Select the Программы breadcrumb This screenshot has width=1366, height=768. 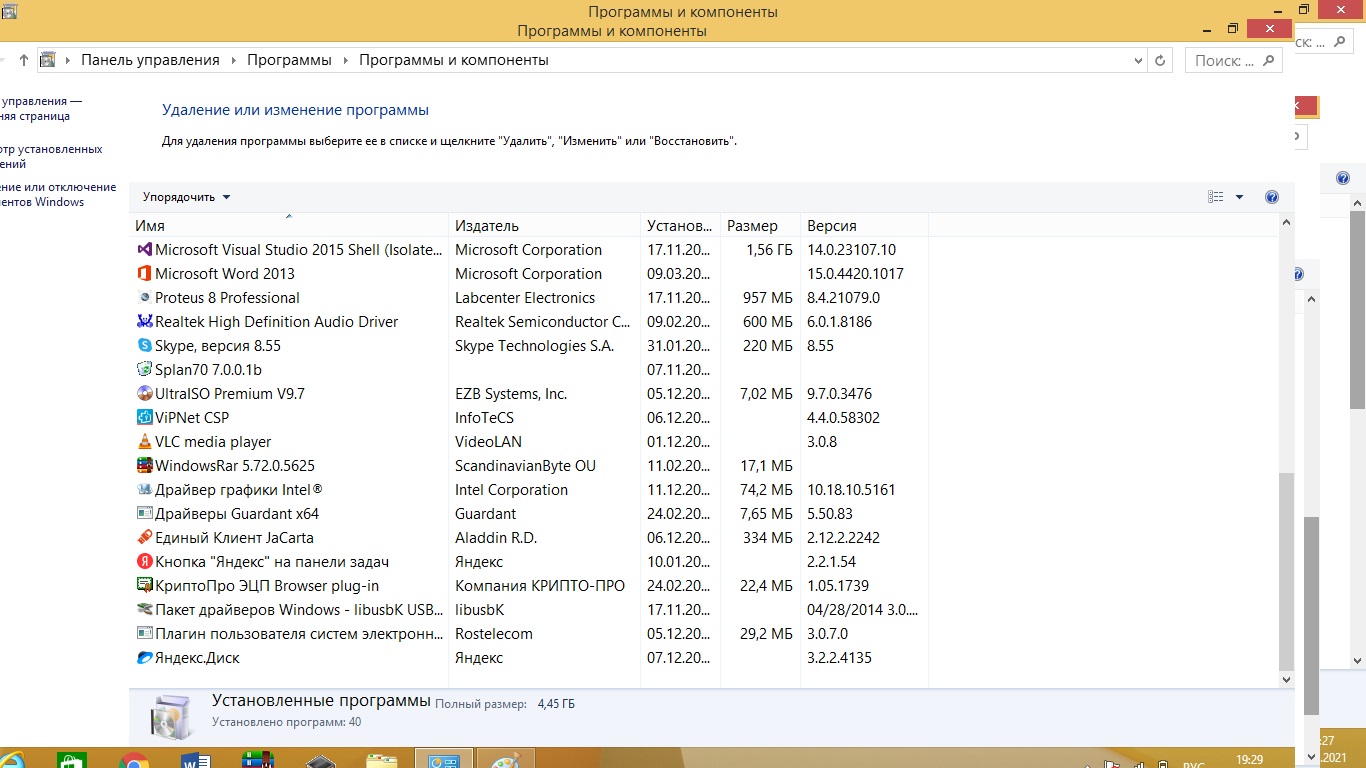pos(289,60)
